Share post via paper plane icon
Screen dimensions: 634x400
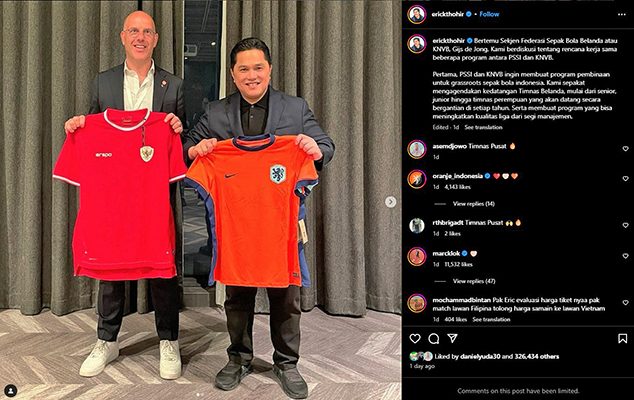point(452,338)
